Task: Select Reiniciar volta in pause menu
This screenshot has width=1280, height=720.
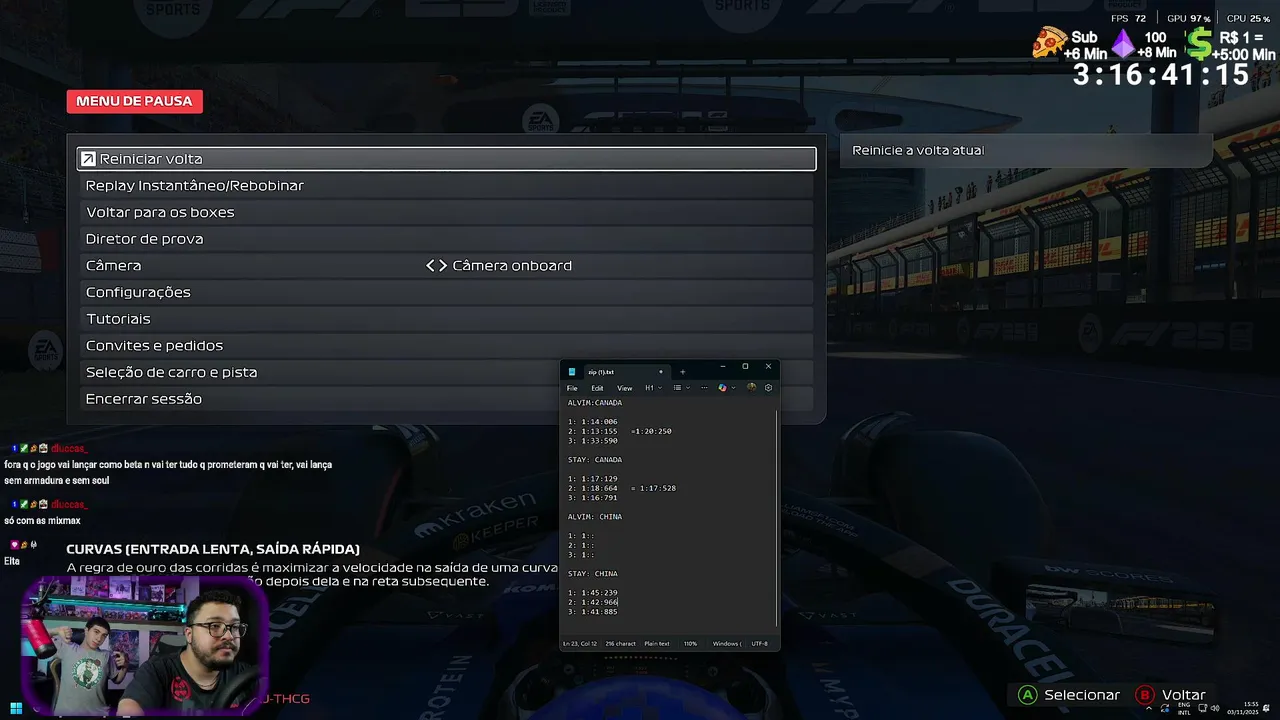Action: click(x=446, y=158)
